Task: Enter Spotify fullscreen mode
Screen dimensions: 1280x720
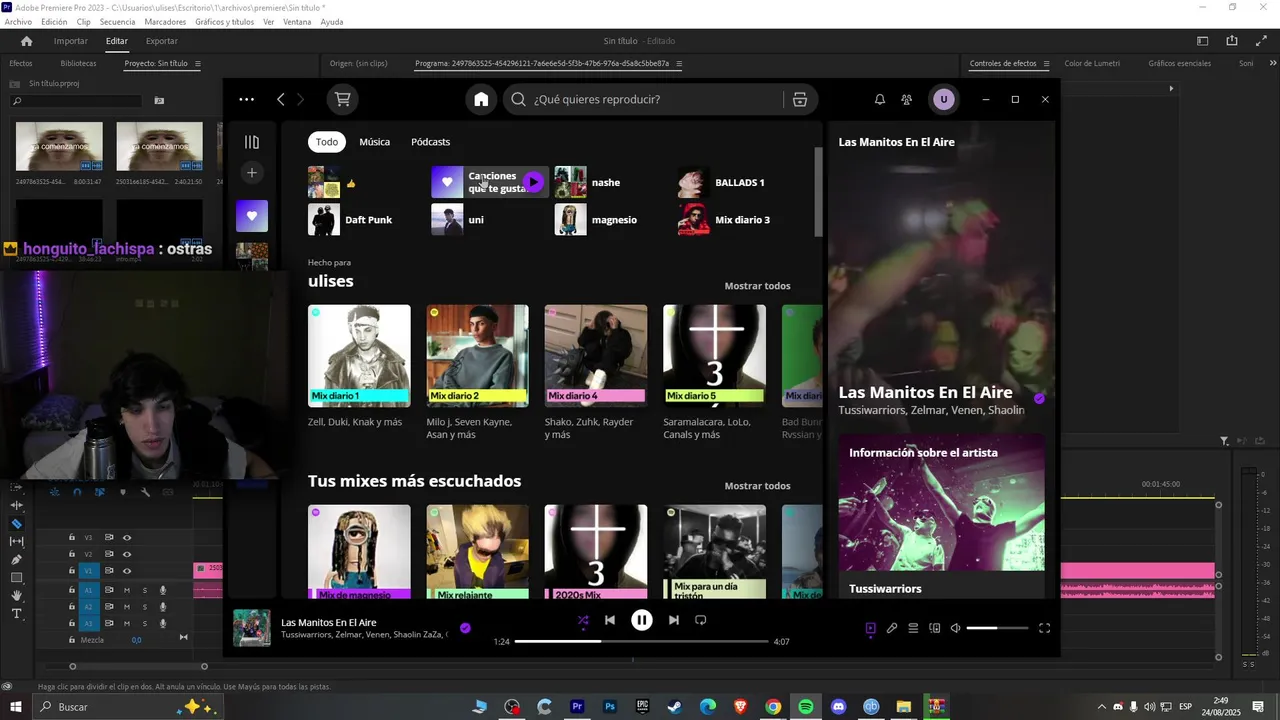Action: coord(1044,629)
